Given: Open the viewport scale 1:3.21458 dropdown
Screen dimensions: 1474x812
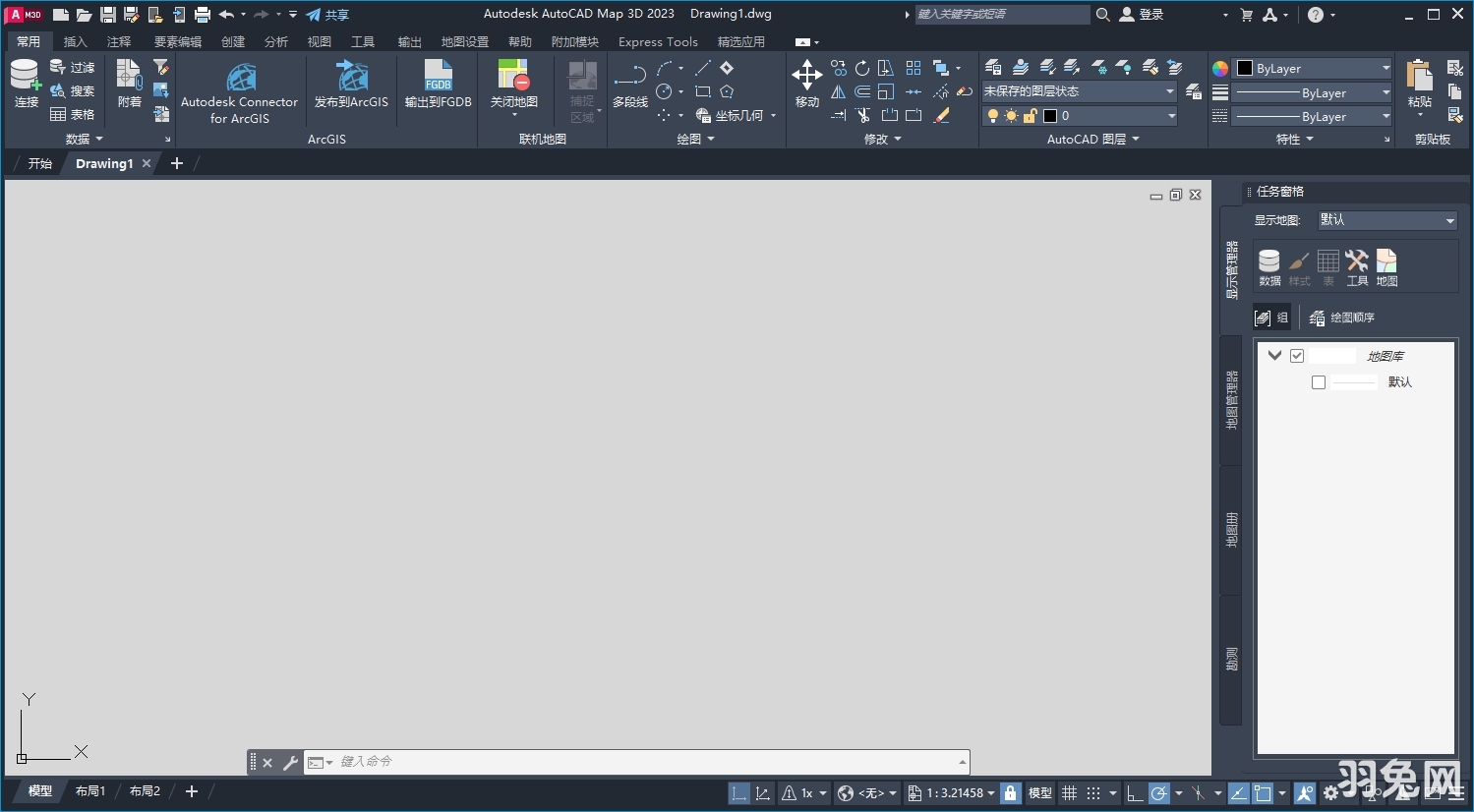Looking at the screenshot, I should click(951, 793).
